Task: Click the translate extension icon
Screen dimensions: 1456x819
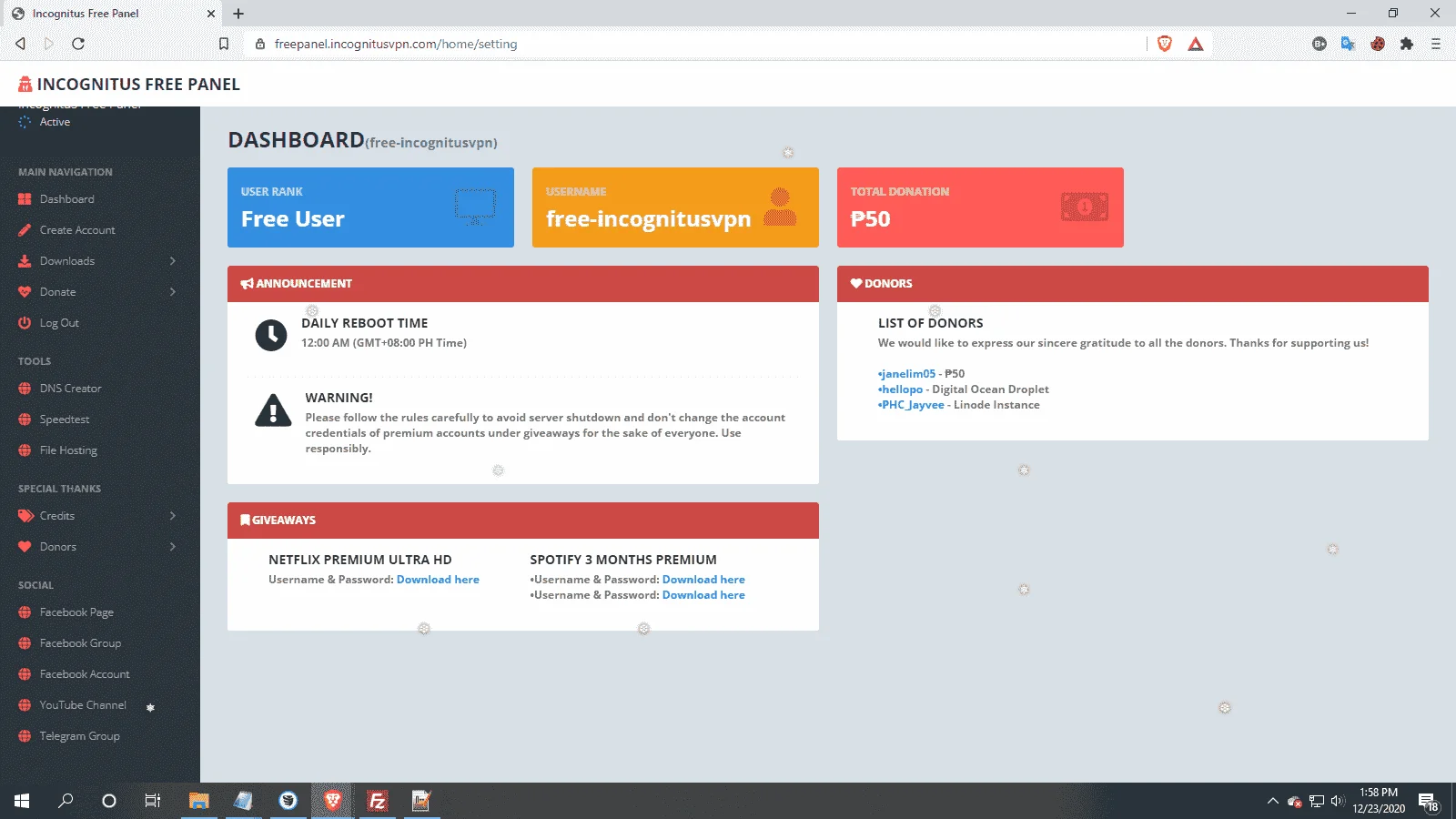Action: [x=1349, y=44]
